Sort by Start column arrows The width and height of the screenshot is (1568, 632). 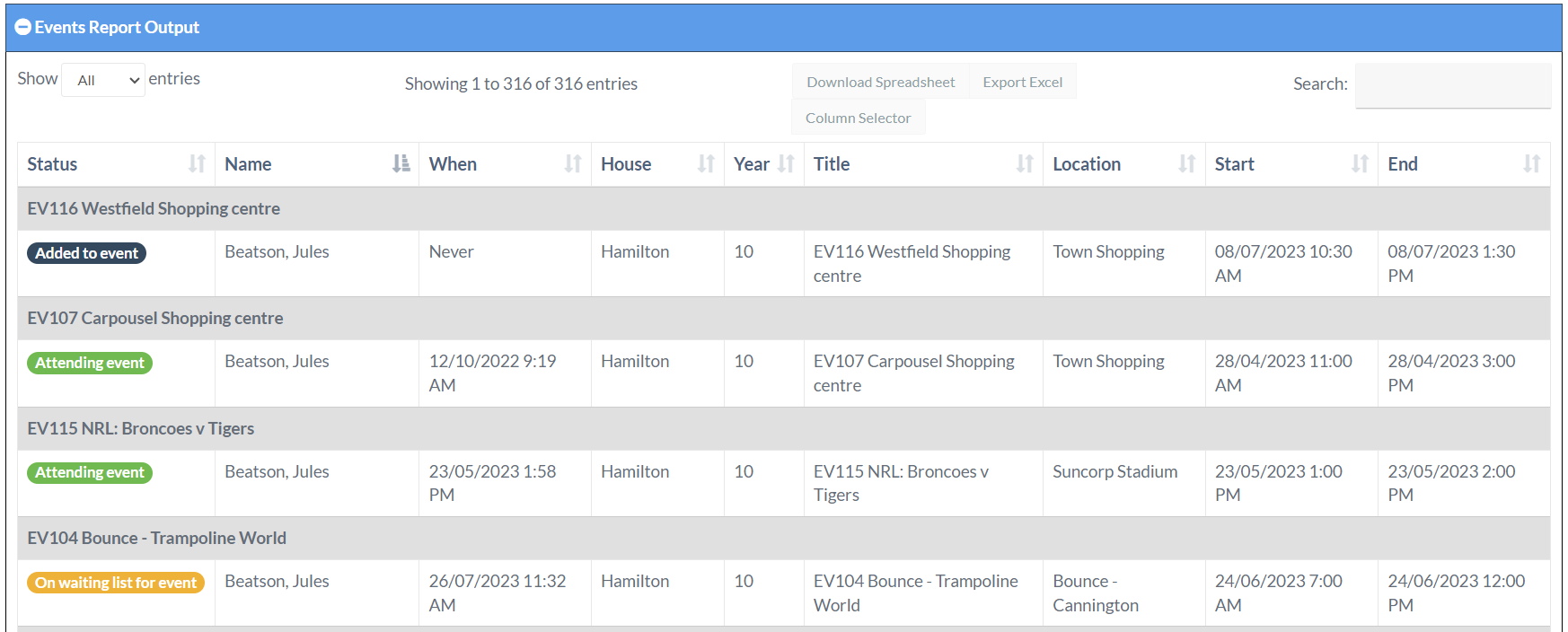click(x=1361, y=164)
